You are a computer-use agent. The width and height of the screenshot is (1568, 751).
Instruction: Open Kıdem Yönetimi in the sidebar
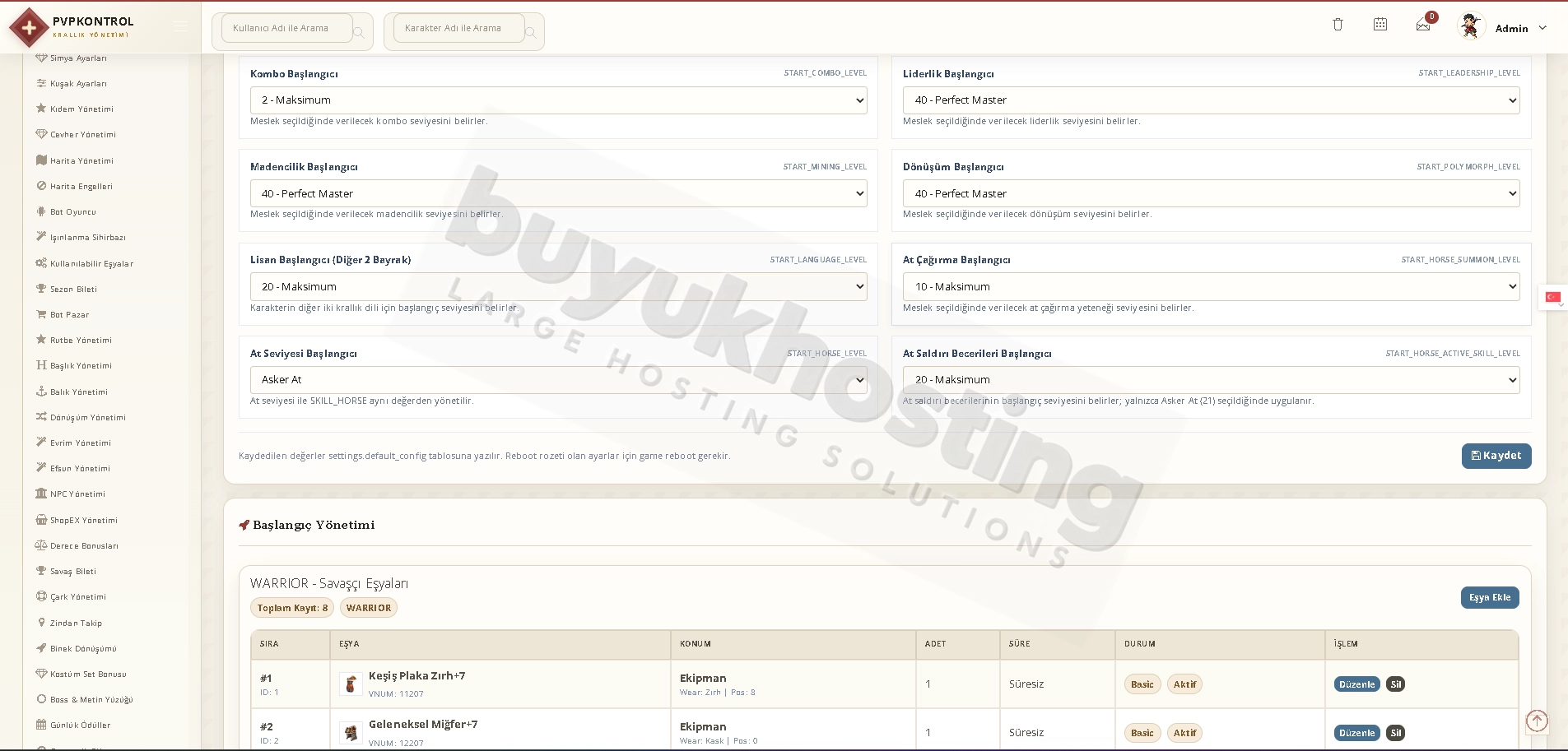click(81, 109)
